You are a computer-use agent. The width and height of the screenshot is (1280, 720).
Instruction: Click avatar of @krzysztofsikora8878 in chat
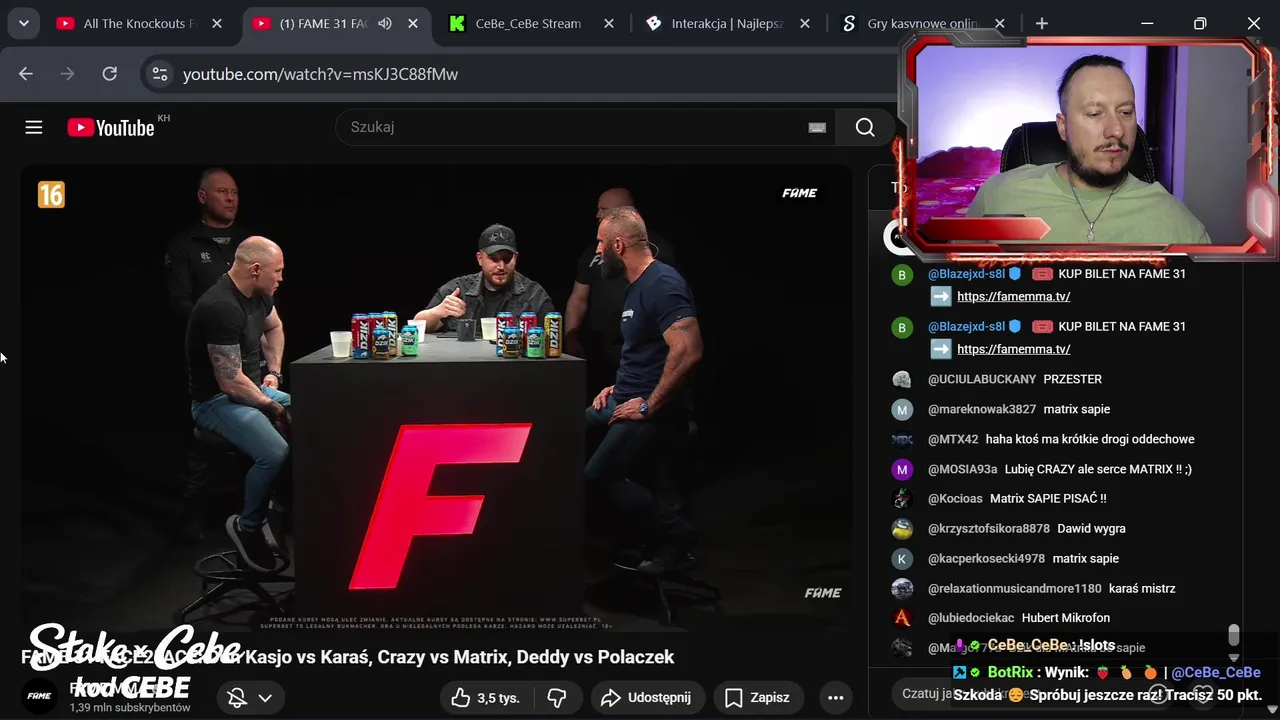(902, 529)
